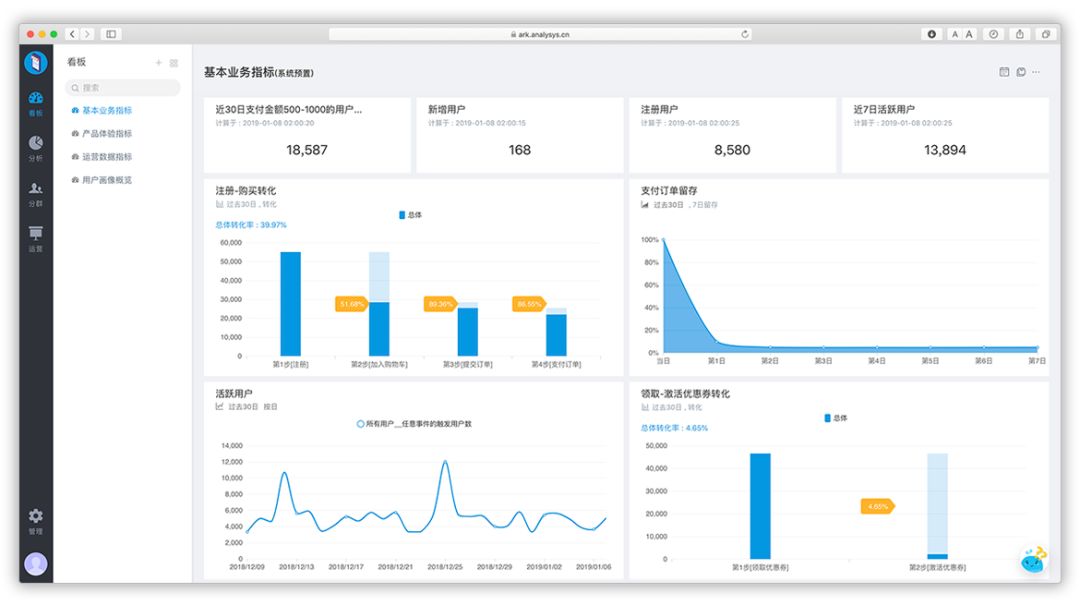
Task: Click the 第1步[领取优惠券] funnel bar
Action: click(x=760, y=506)
